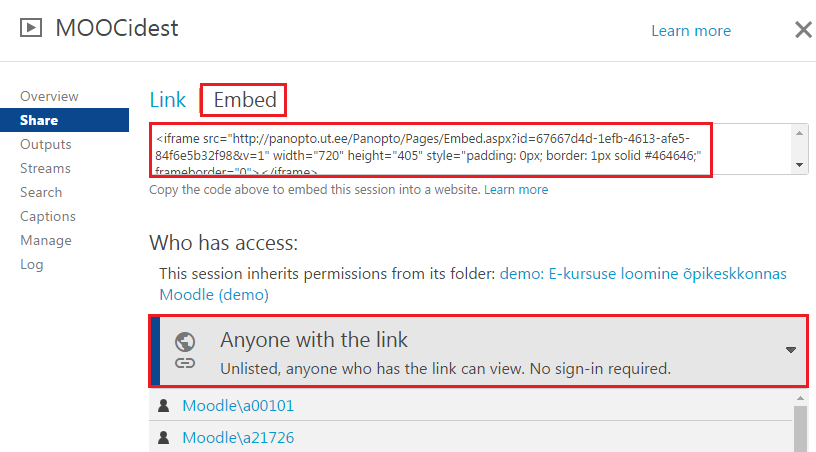Open the Manage section
The width and height of the screenshot is (816, 452).
46,240
